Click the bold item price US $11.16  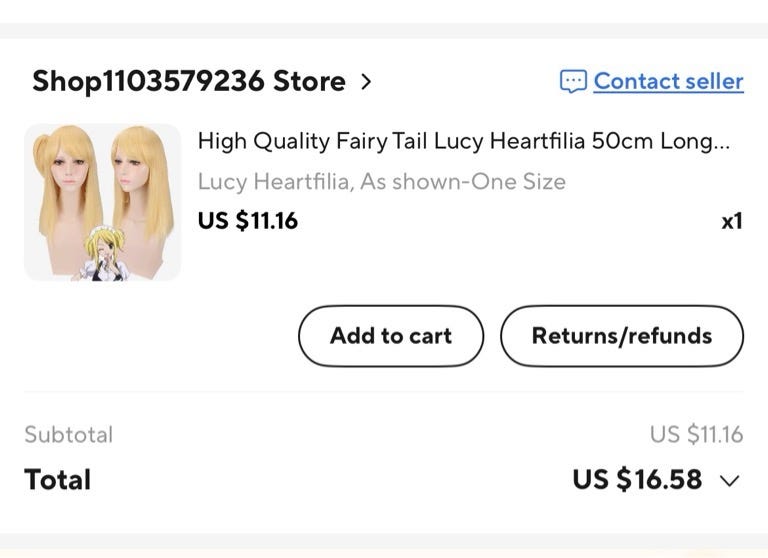(247, 220)
